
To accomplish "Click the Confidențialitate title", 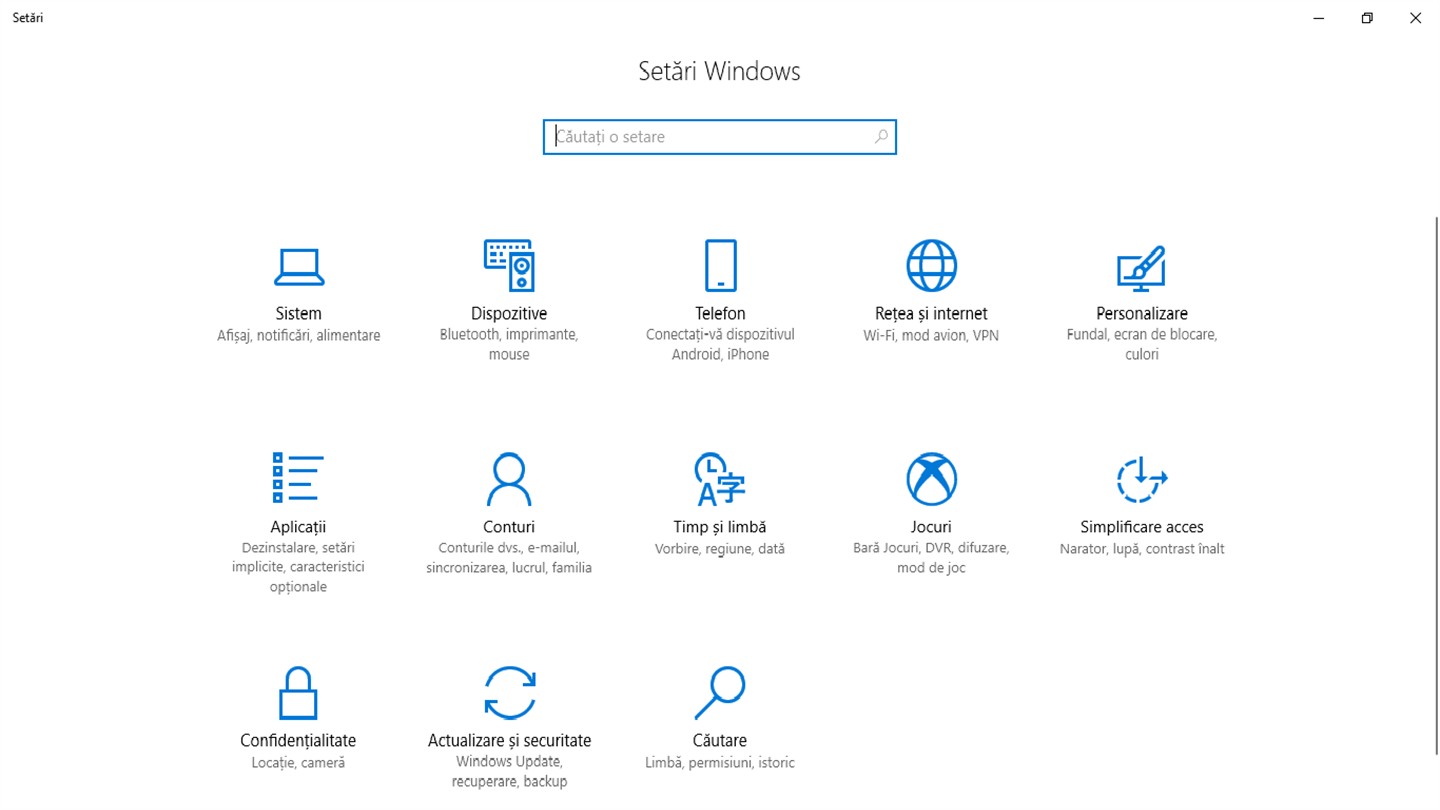I will (298, 741).
